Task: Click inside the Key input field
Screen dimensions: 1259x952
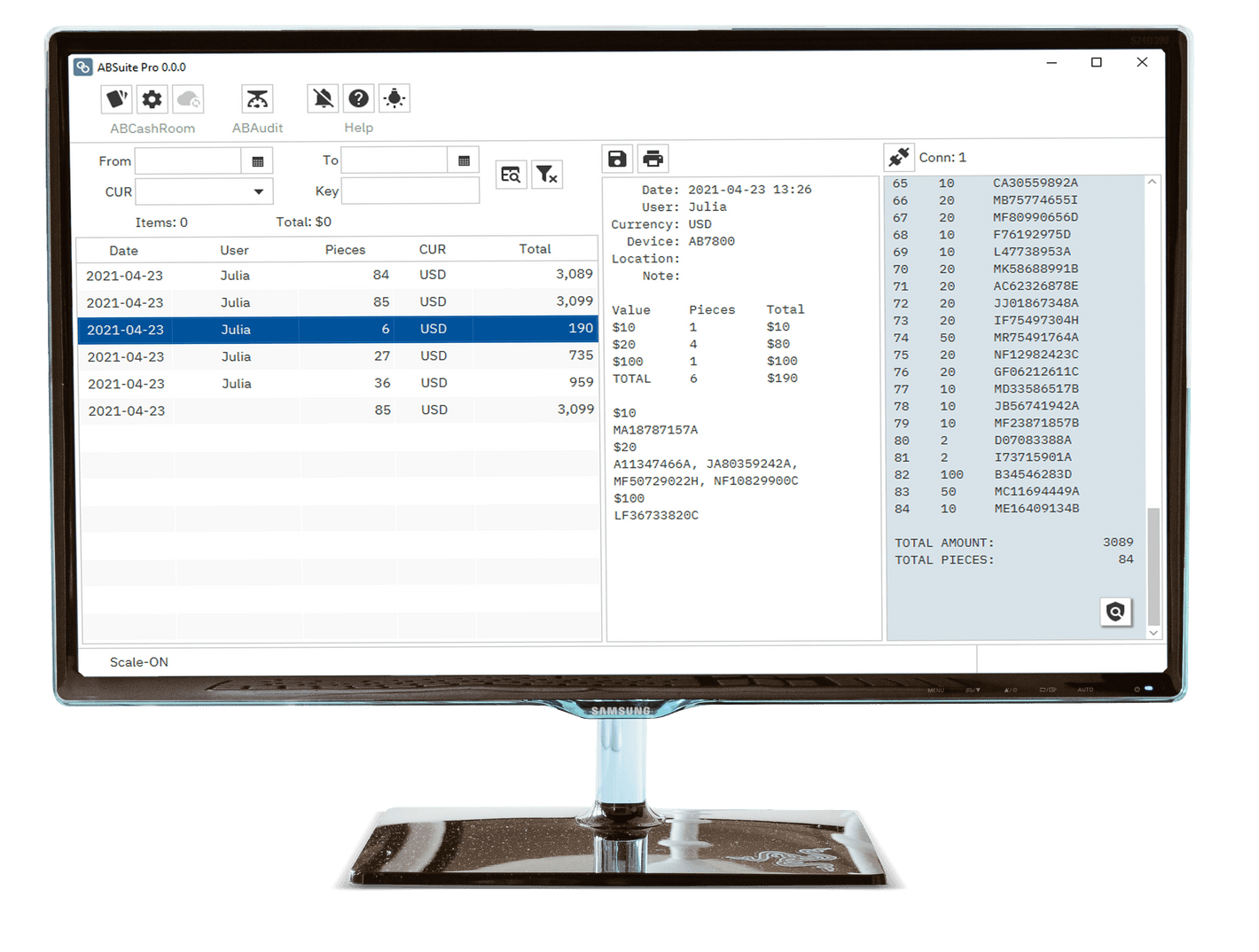Action: 410,191
